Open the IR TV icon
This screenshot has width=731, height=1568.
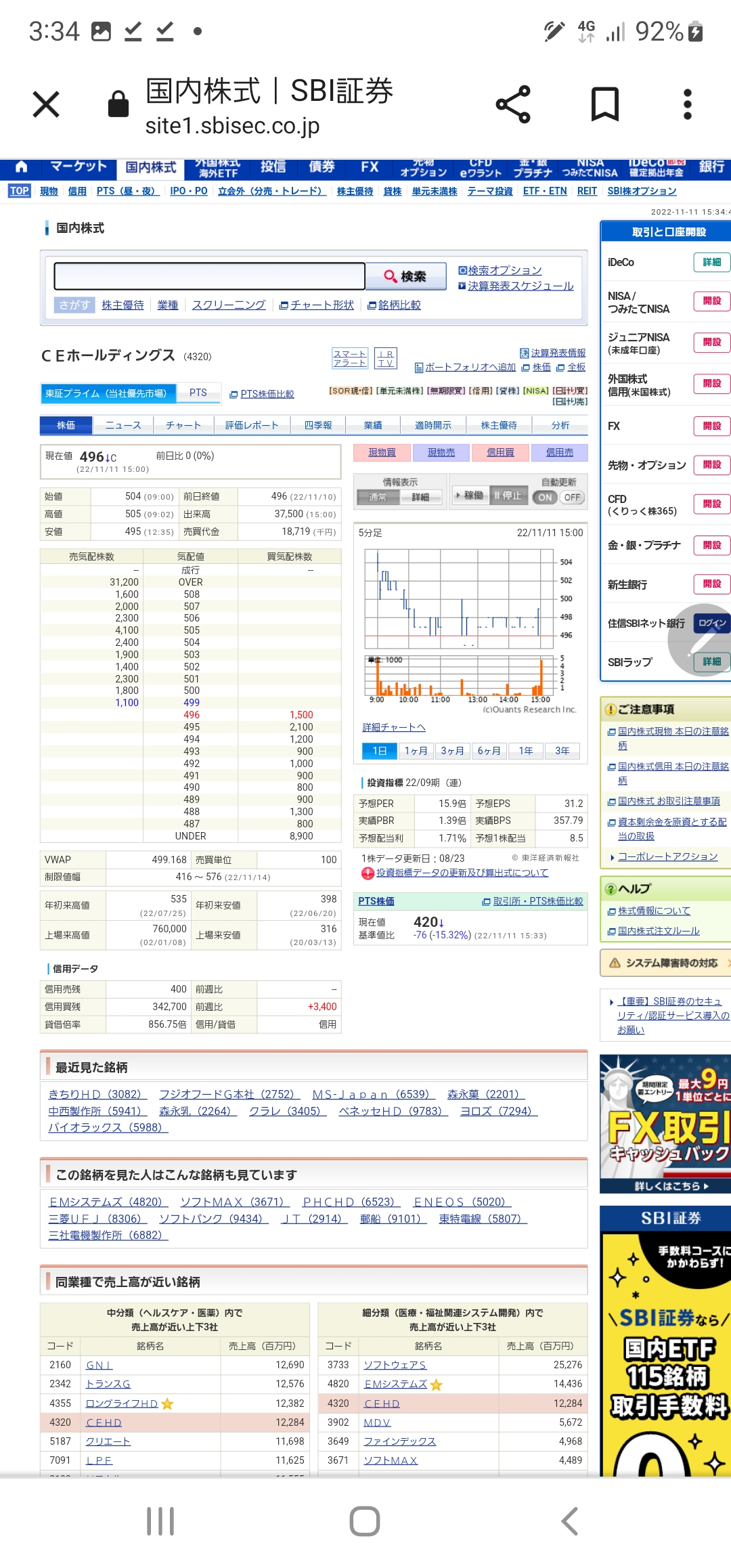tap(386, 358)
